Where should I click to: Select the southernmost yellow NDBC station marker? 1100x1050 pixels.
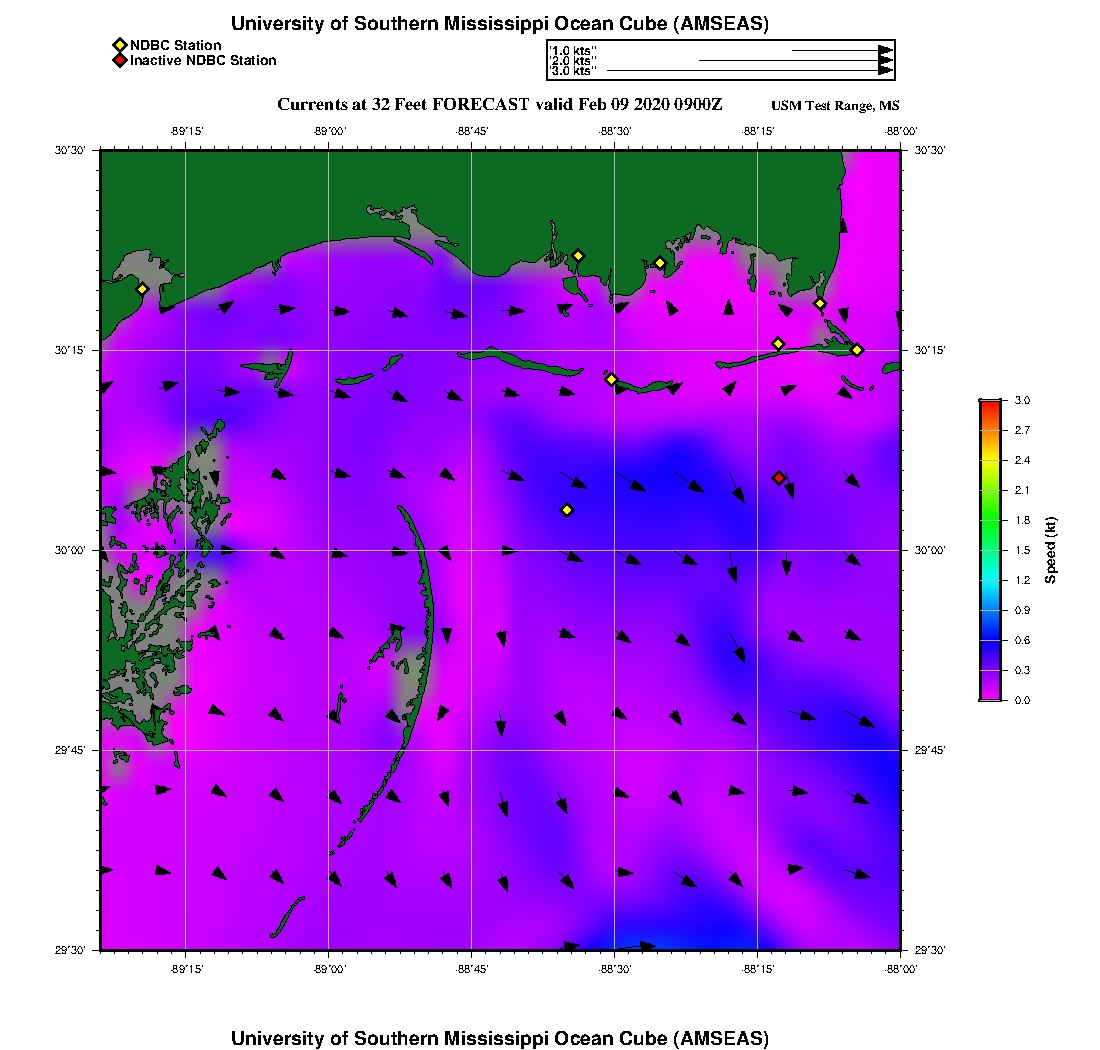pyautogui.click(x=567, y=510)
